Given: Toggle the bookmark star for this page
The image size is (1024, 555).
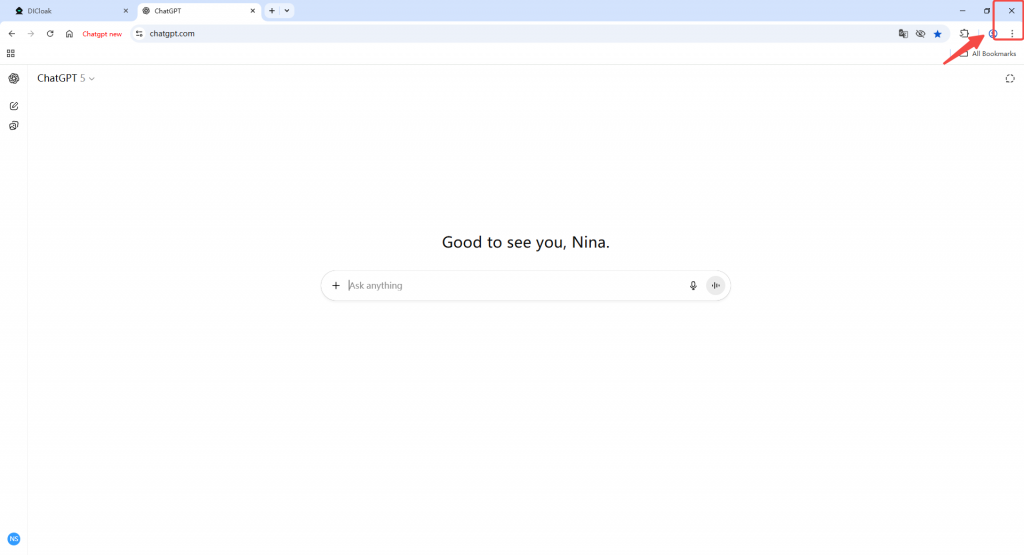Looking at the screenshot, I should tap(938, 34).
